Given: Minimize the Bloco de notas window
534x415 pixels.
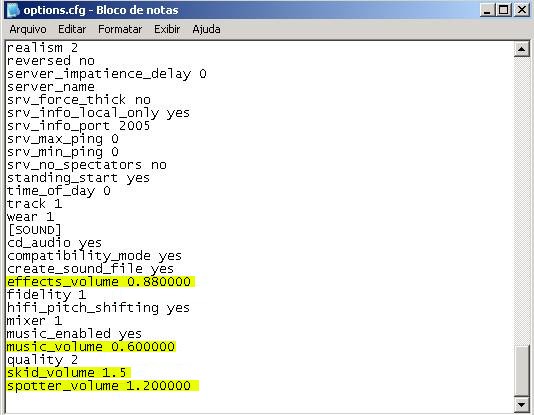Looking at the screenshot, I should [x=487, y=10].
